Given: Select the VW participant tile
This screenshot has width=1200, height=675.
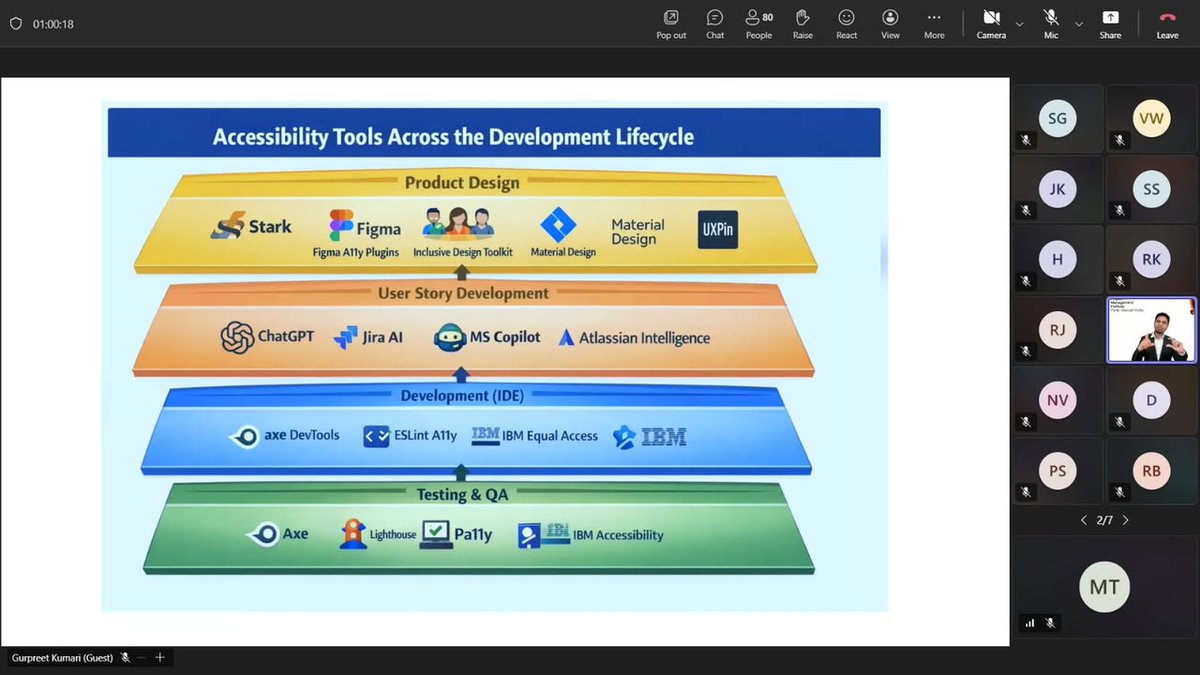Looking at the screenshot, I should [1151, 118].
